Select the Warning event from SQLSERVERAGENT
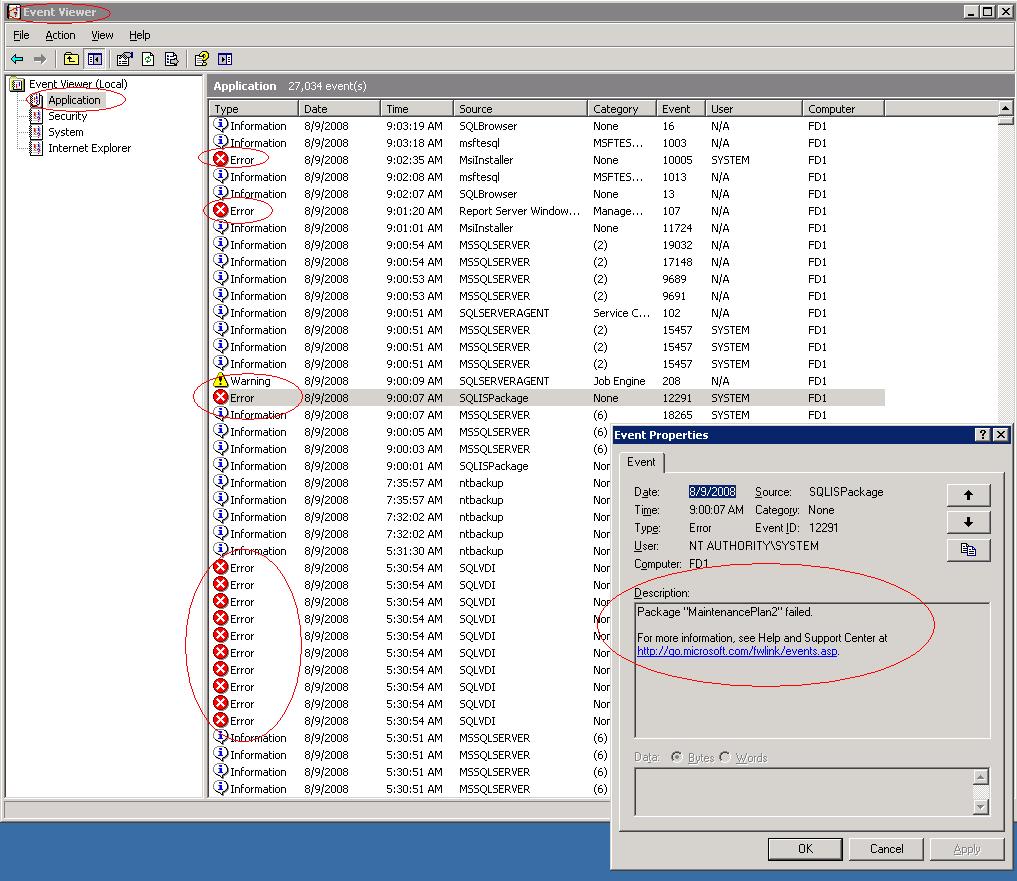Image resolution: width=1017 pixels, height=881 pixels. click(250, 381)
